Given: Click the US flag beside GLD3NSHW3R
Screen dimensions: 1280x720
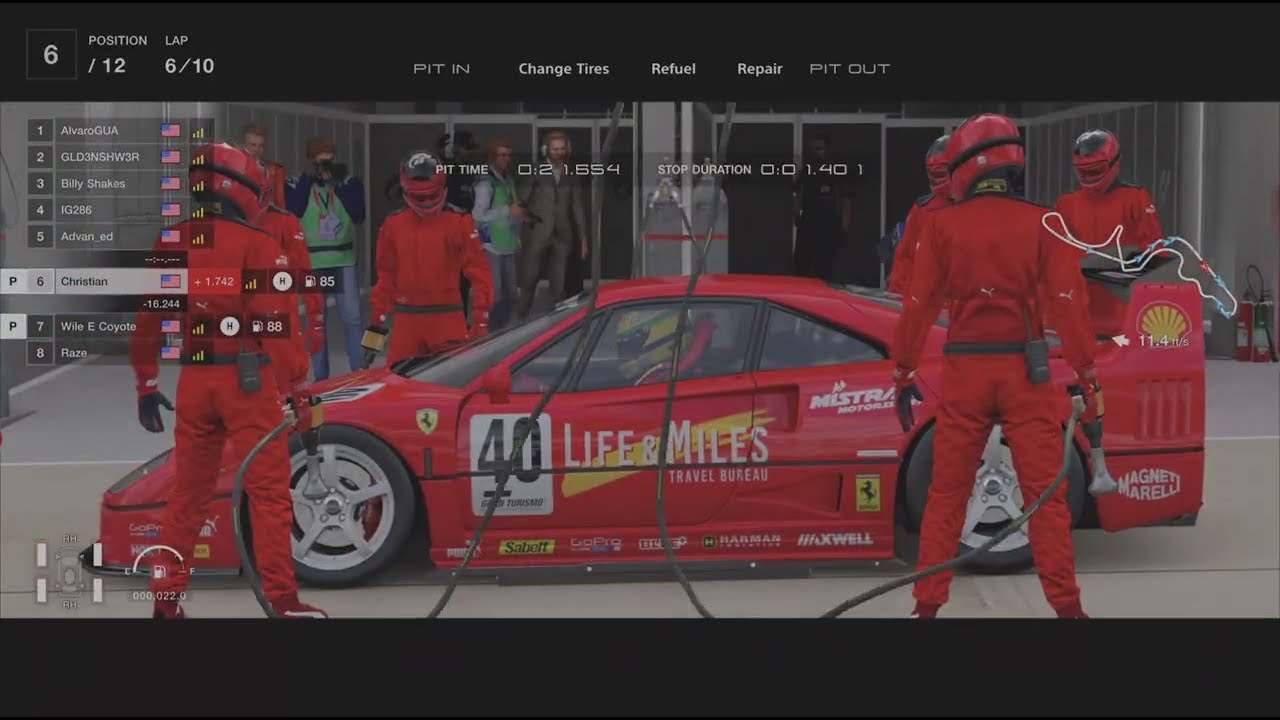Looking at the screenshot, I should 170,157.
